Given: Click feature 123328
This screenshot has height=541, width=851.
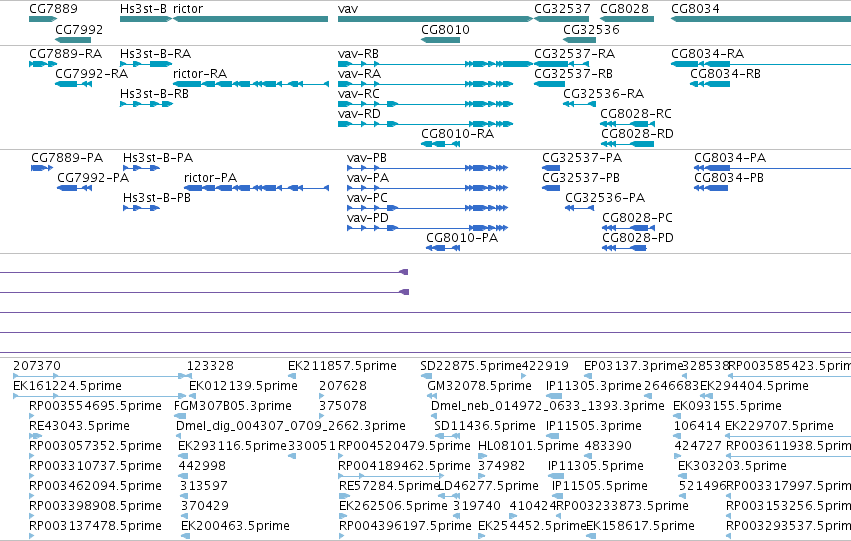Looking at the screenshot, I should click(210, 366).
